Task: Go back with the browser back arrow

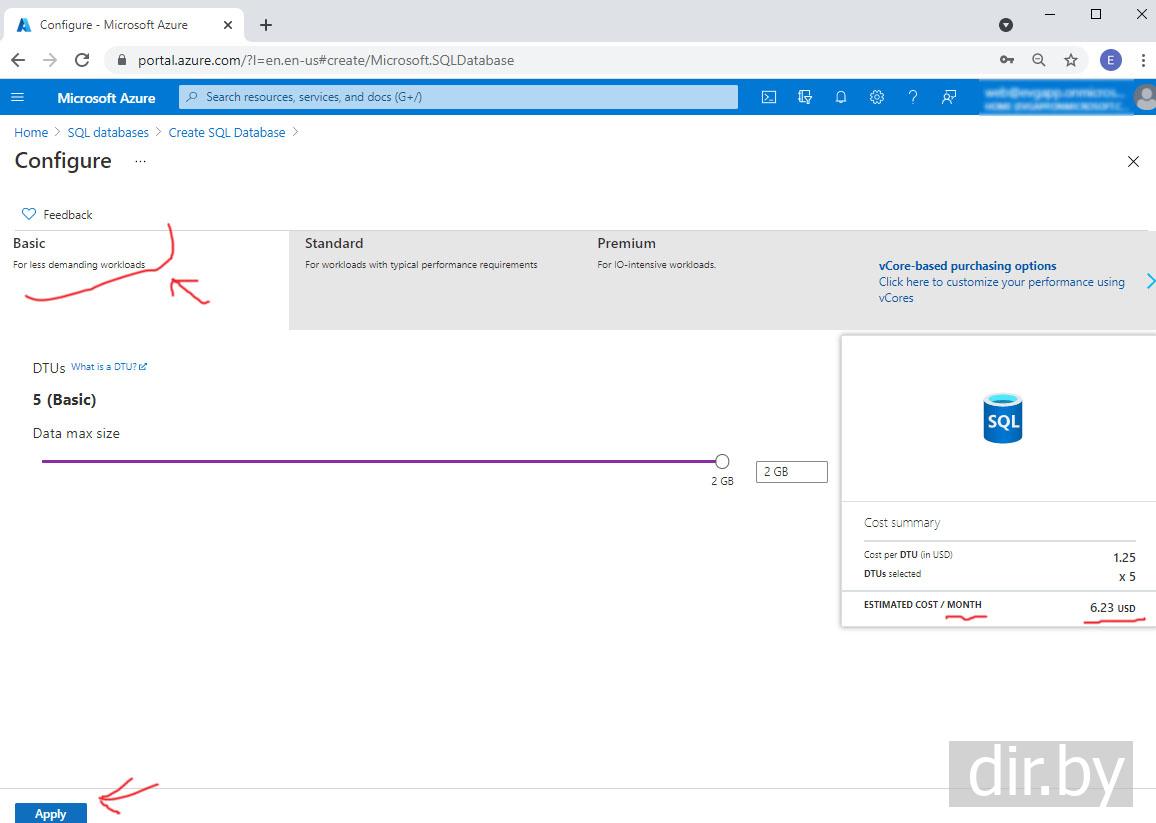Action: (18, 60)
